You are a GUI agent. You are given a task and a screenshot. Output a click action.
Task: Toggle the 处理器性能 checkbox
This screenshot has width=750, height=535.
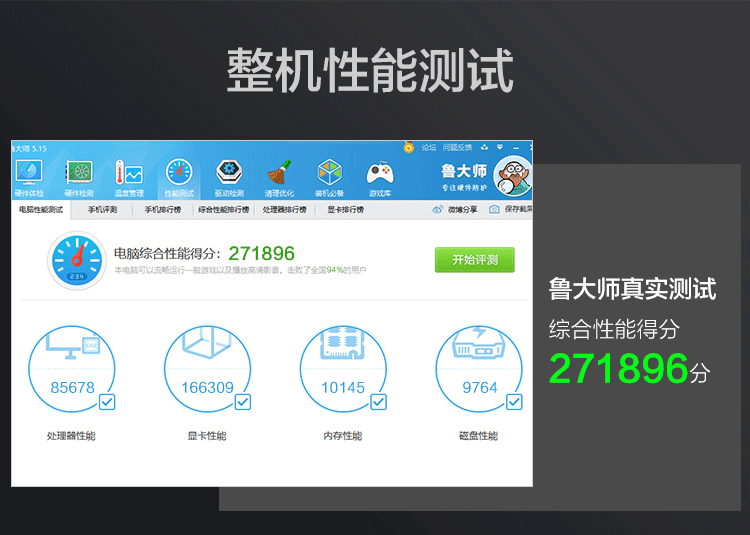107,402
